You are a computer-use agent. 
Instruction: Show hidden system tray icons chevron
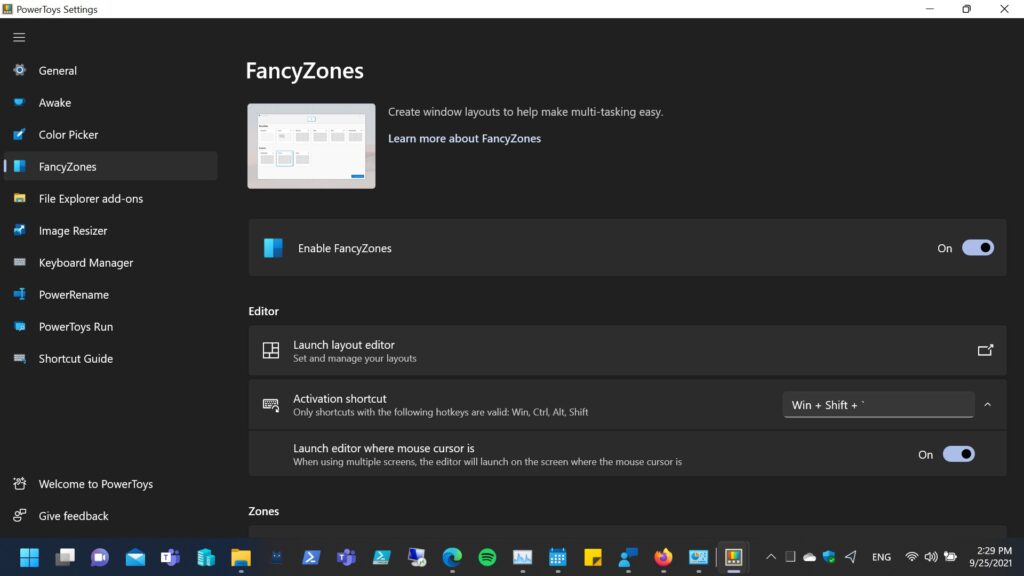770,557
